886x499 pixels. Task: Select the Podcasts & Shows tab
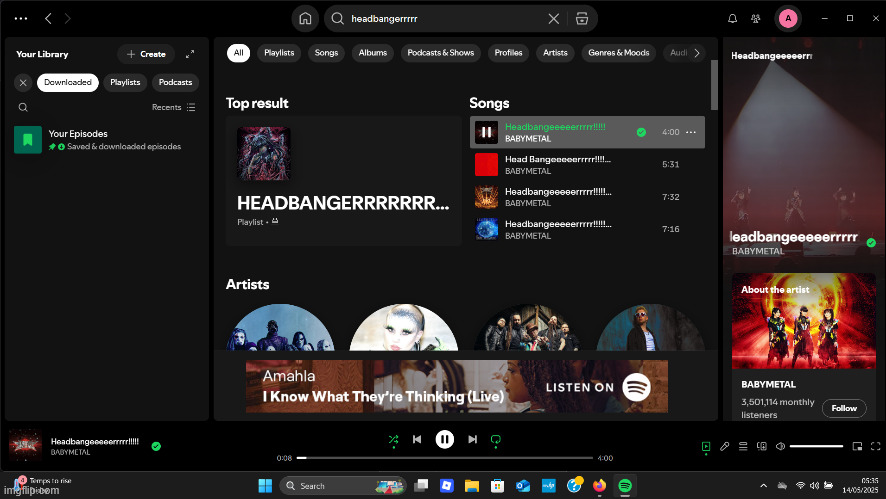(x=441, y=53)
